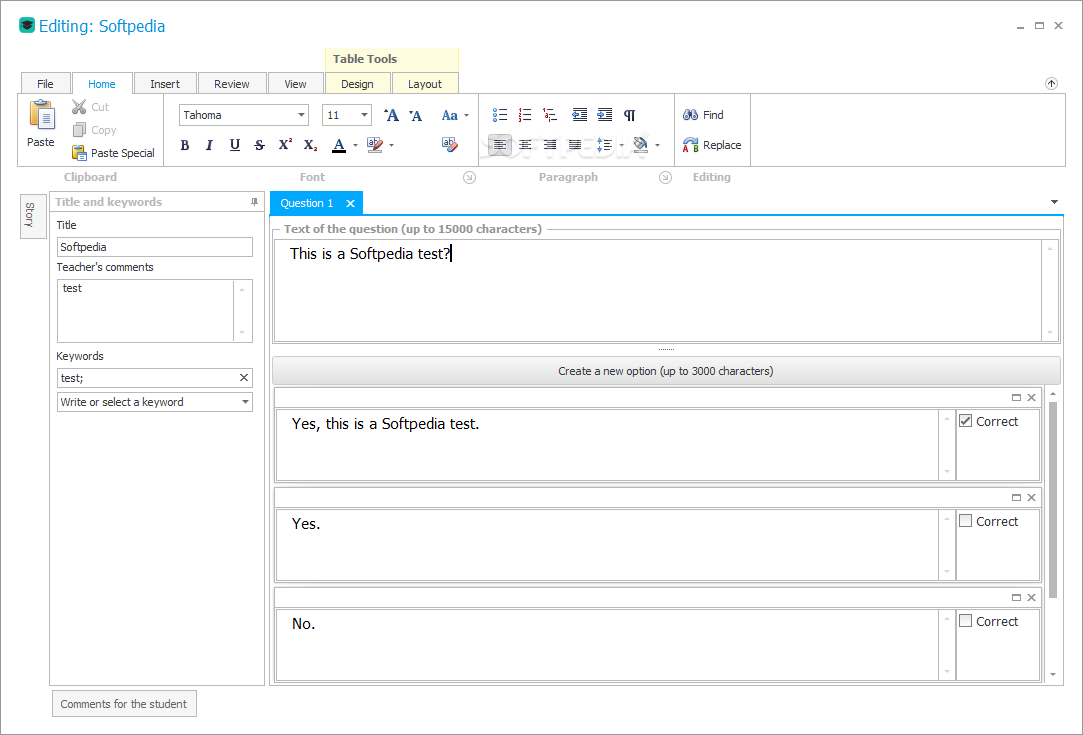This screenshot has width=1083, height=735.
Task: Click Create a new option button
Action: 666,371
